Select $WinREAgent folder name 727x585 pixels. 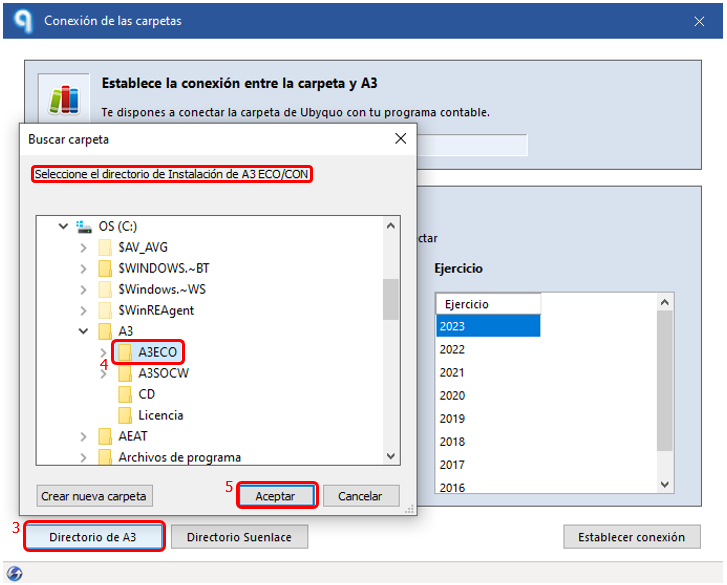pos(156,311)
